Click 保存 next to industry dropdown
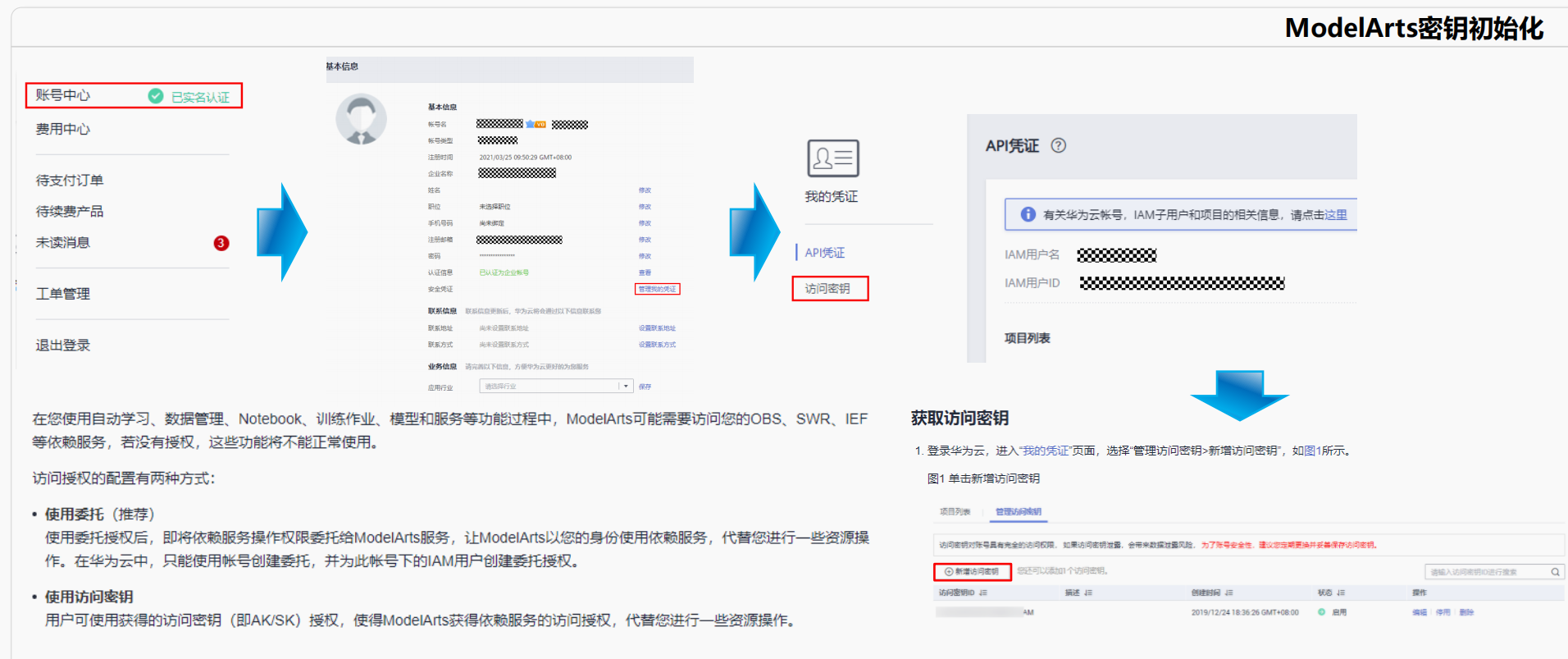 (x=645, y=387)
